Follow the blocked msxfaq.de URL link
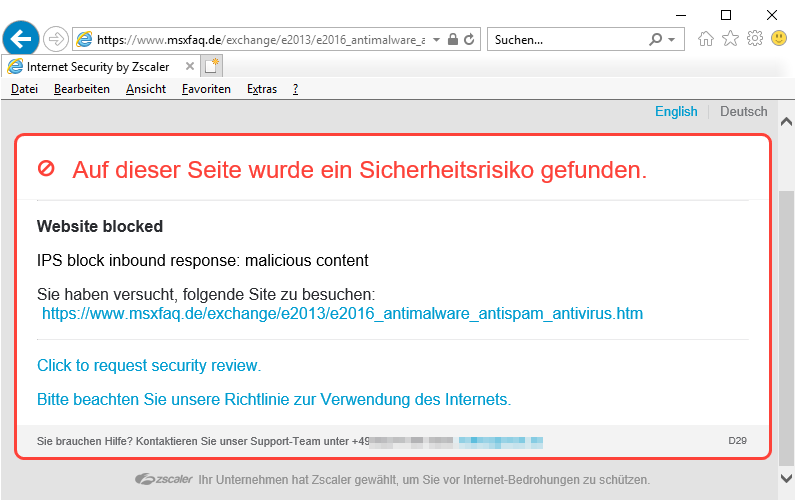The width and height of the screenshot is (796, 501). click(x=343, y=314)
